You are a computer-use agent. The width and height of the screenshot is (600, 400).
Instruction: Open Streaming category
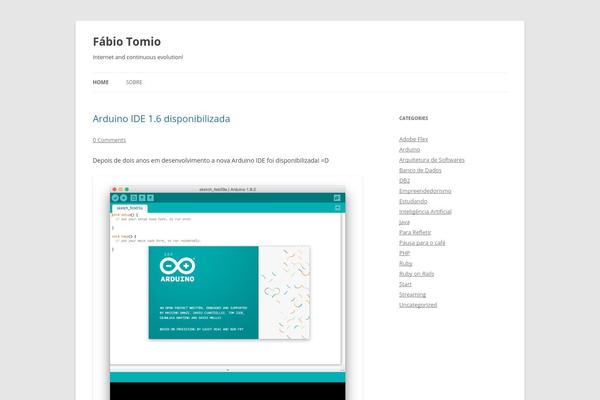pos(412,294)
